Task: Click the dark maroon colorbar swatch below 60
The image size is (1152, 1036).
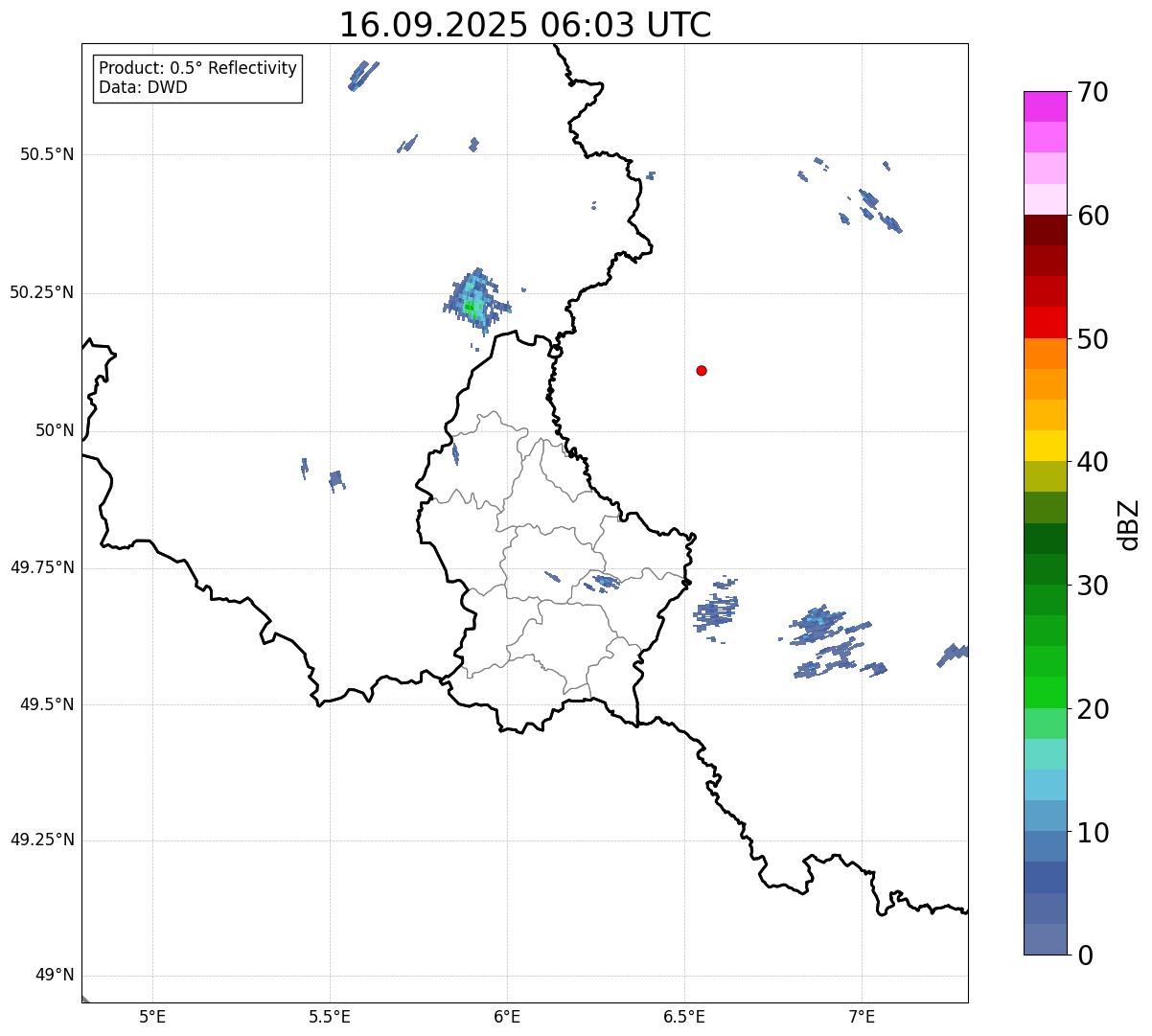Action: click(1046, 230)
